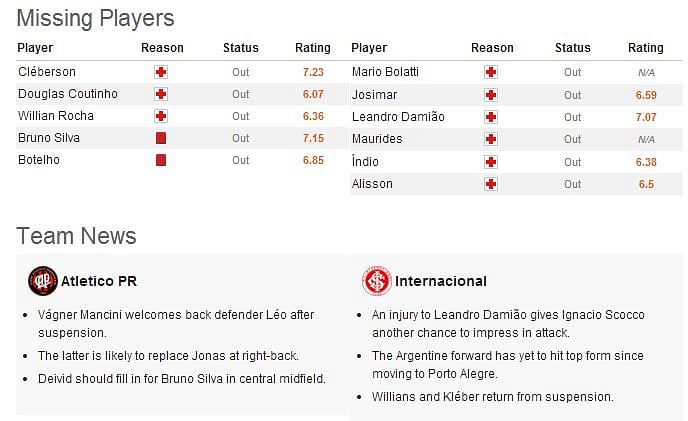This screenshot has height=421, width=688.
Task: Click the Atletico PR team heading
Action: [99, 281]
